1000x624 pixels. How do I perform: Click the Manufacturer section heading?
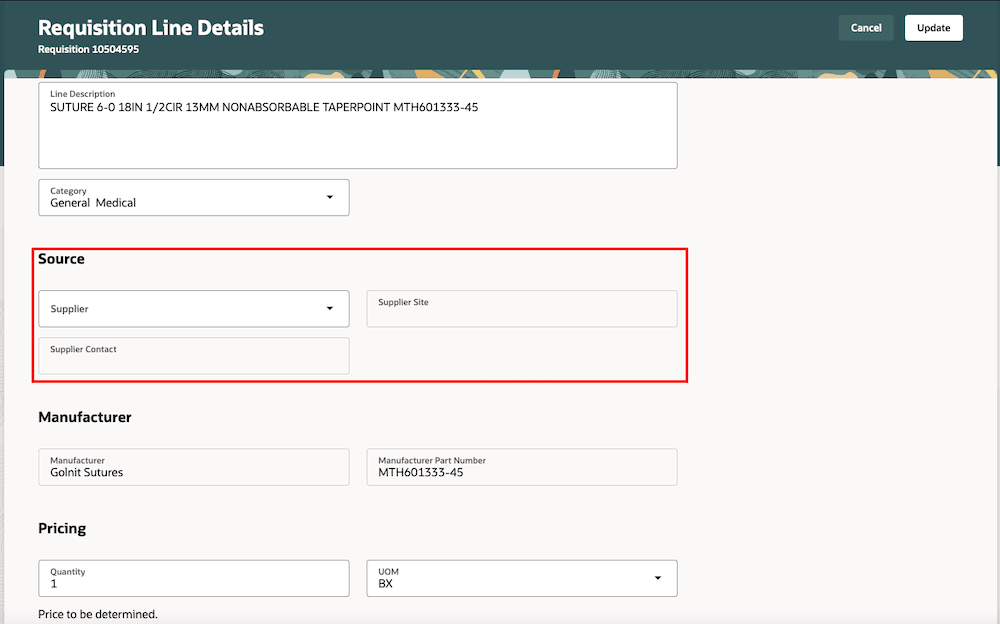click(x=85, y=417)
